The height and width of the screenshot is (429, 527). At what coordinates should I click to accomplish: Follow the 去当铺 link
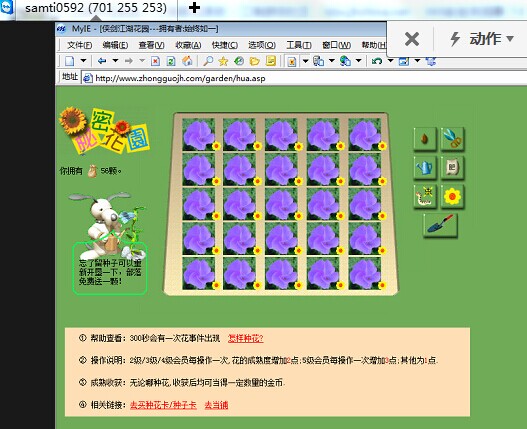point(216,405)
